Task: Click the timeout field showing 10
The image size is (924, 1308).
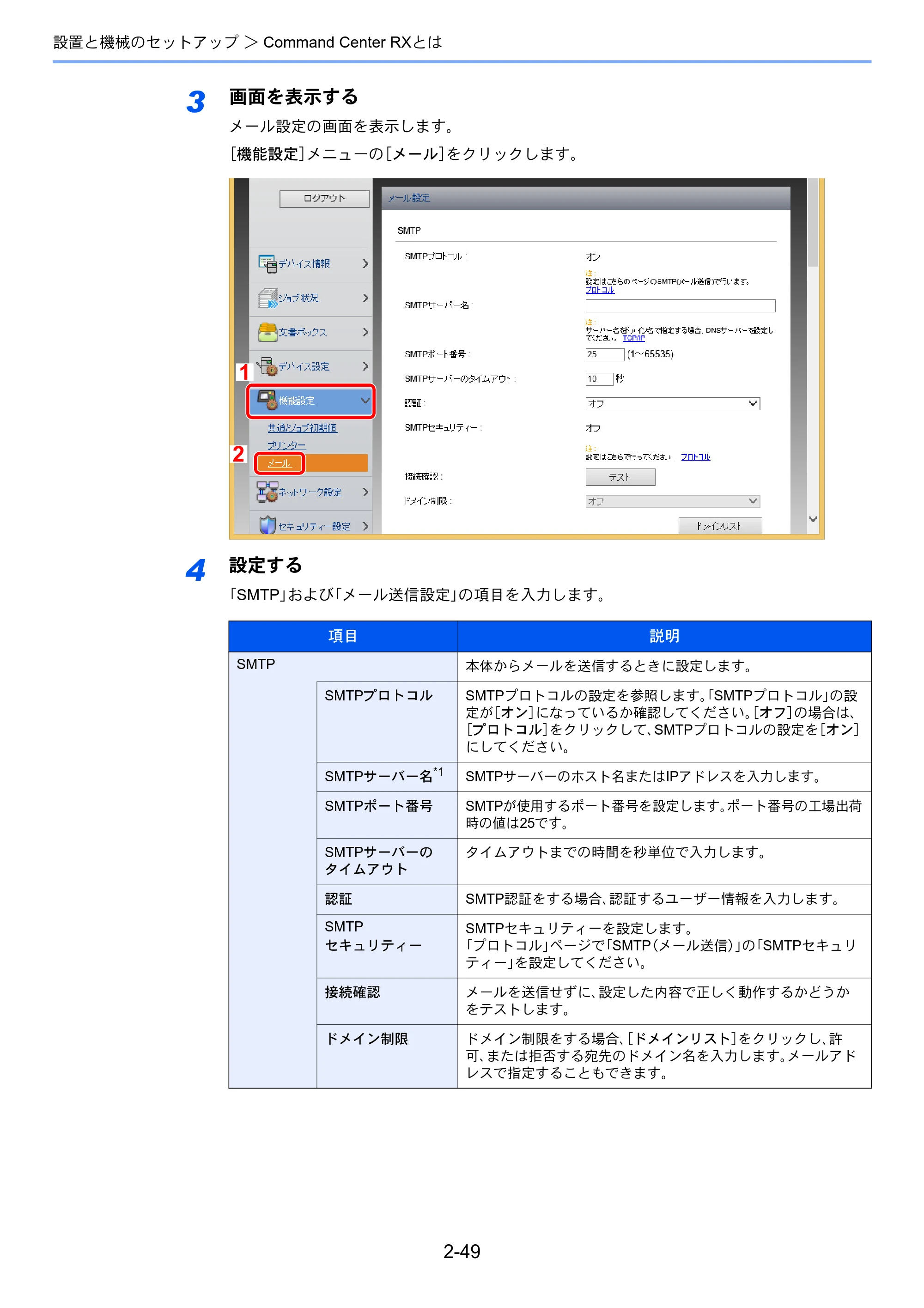Action: coord(599,379)
